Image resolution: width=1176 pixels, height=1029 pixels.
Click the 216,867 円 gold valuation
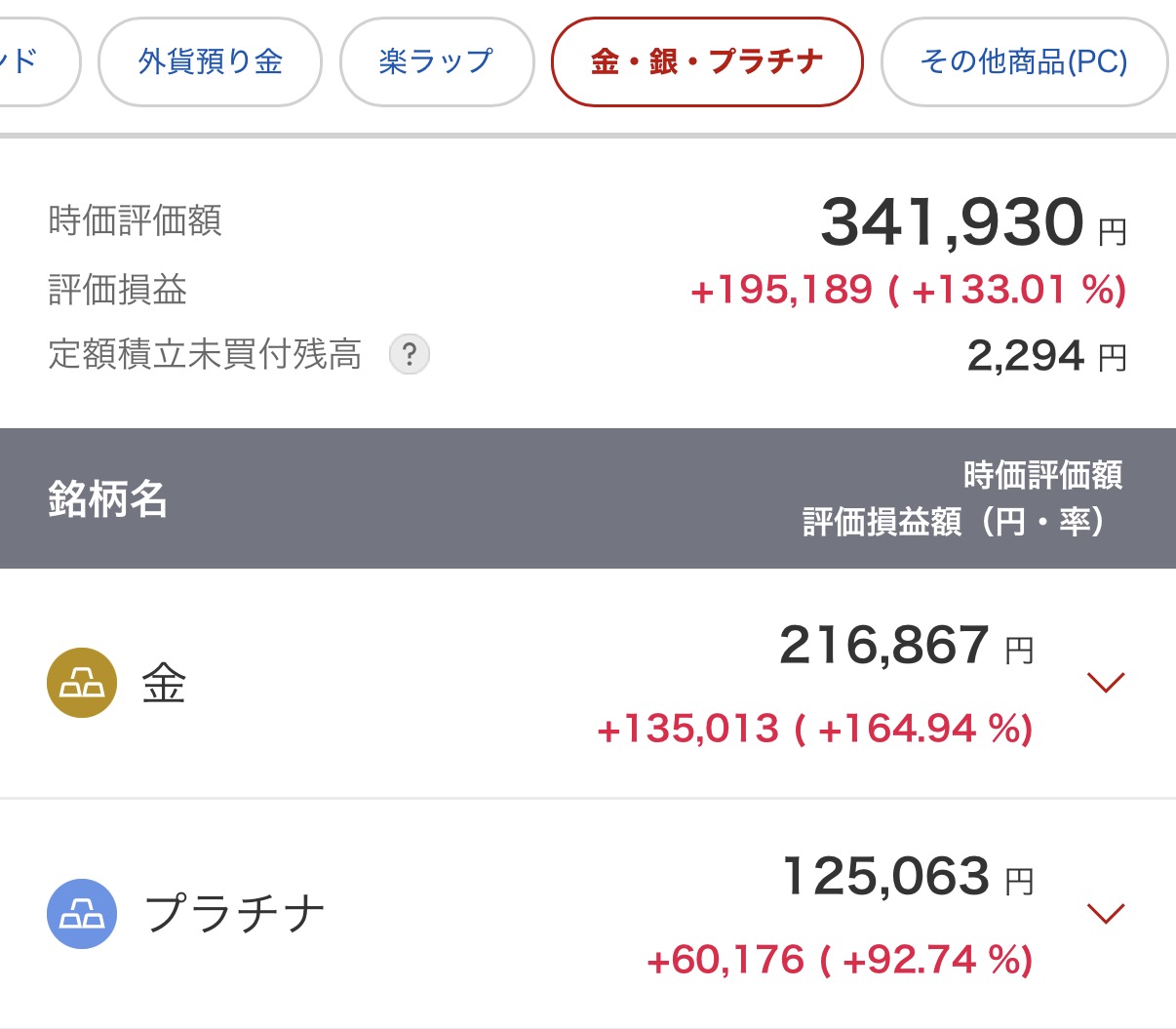pos(906,646)
